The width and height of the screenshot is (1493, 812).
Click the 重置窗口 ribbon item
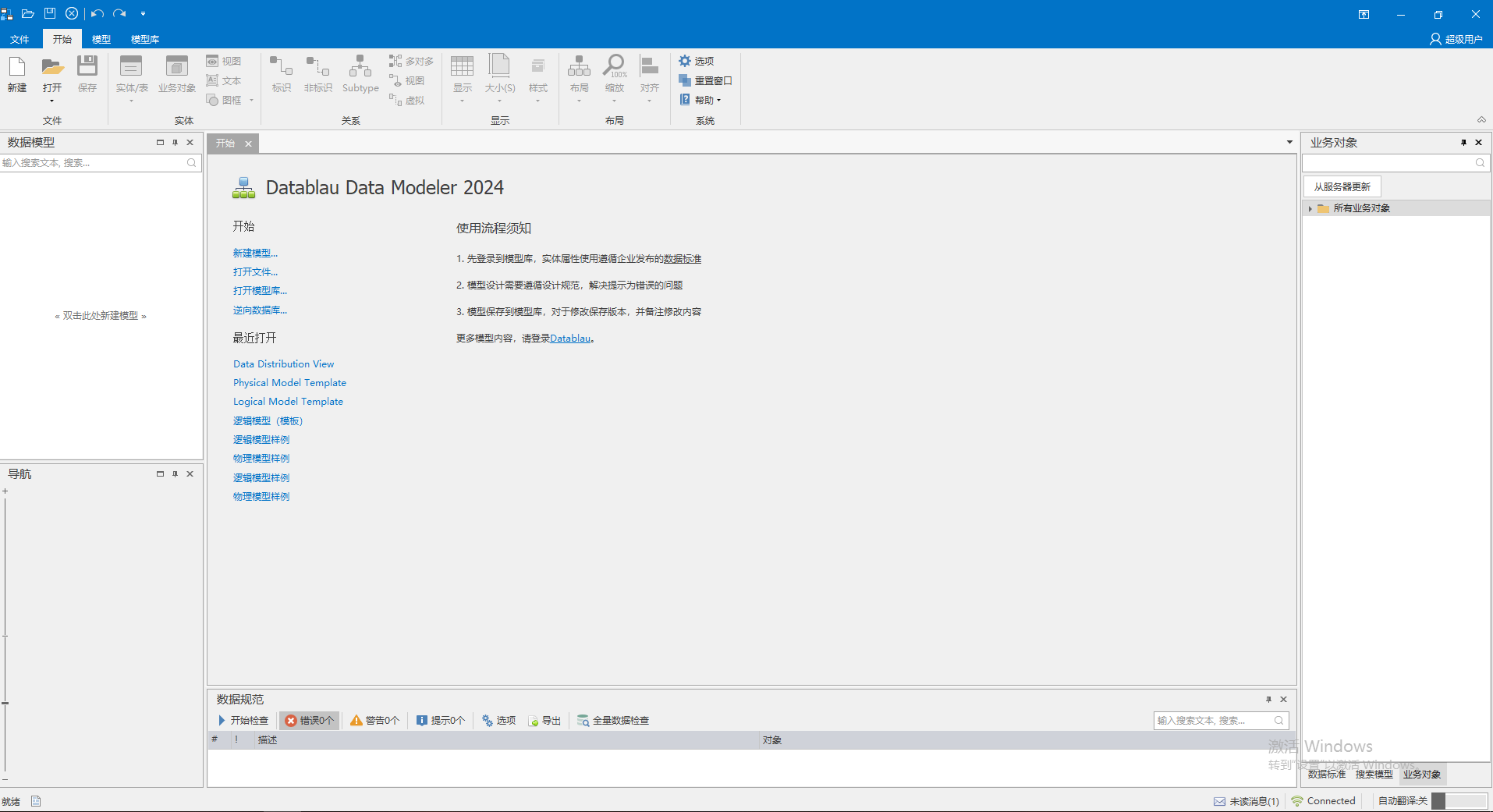[705, 80]
